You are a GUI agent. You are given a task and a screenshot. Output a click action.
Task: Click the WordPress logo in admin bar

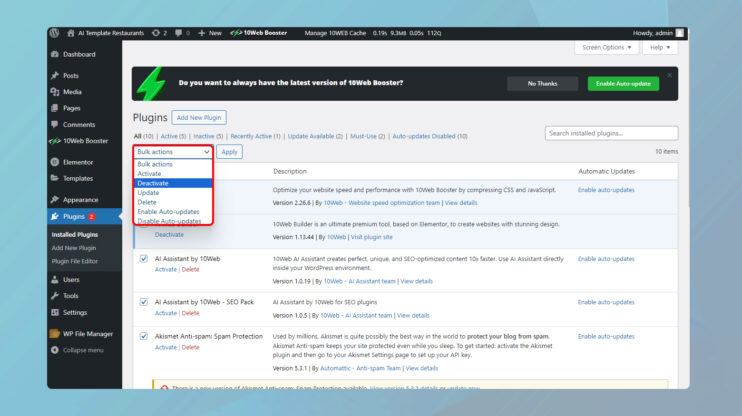click(x=54, y=33)
